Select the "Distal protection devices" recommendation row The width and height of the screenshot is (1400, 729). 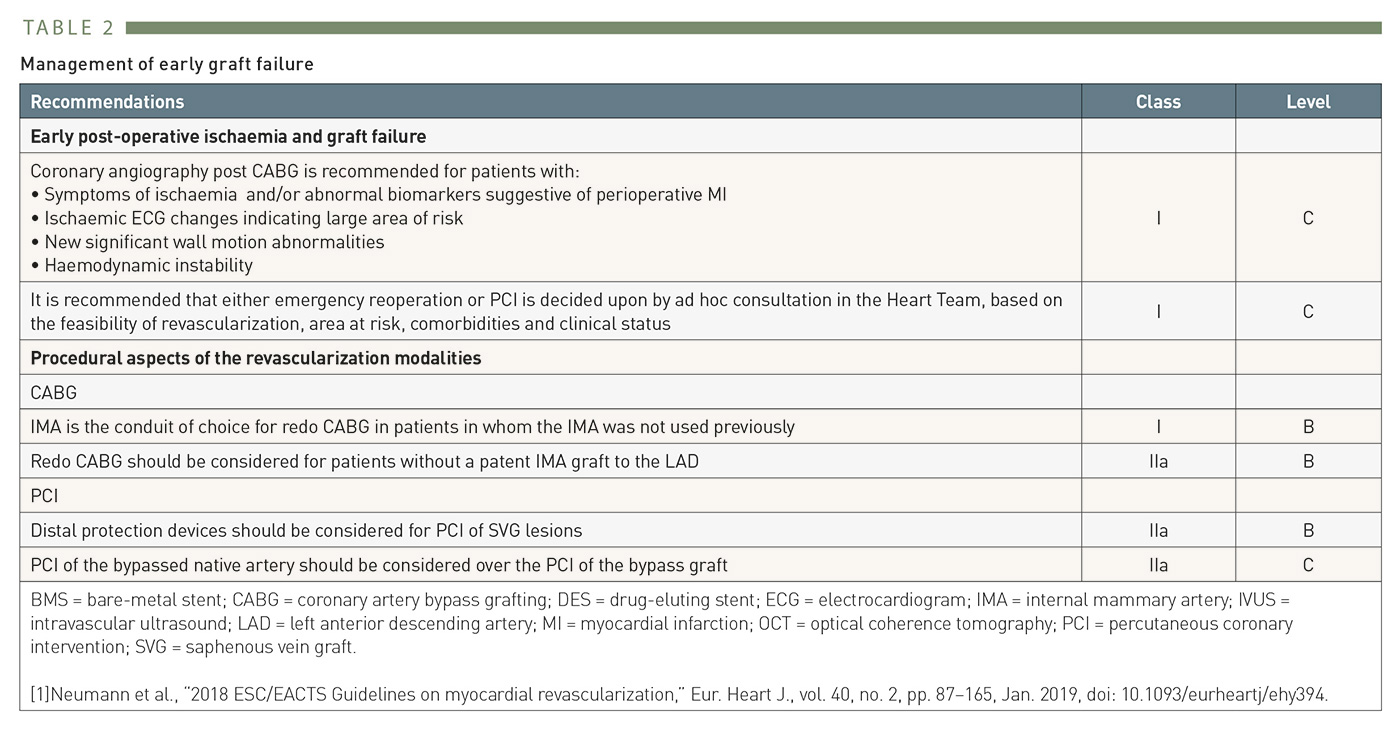pos(306,530)
